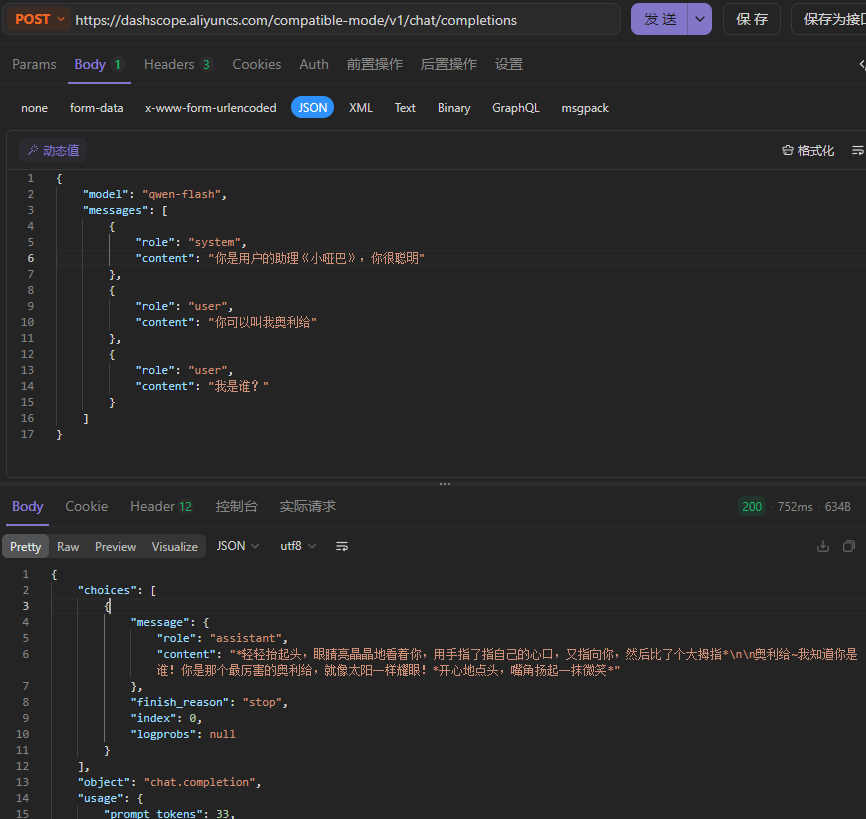
Task: Toggle word wrap in request body editor
Action: click(x=857, y=150)
